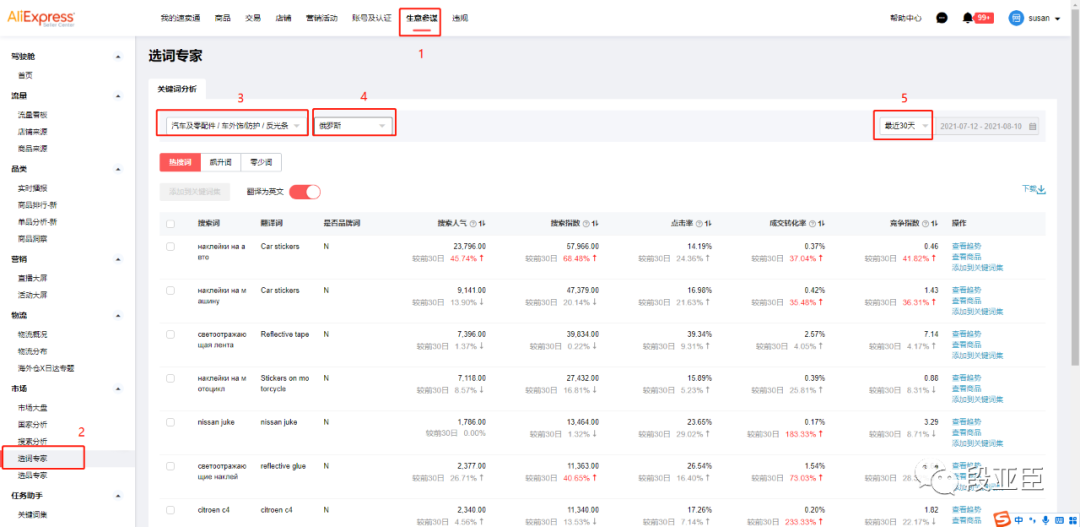Open notifications bell with 99+ badge

point(977,19)
